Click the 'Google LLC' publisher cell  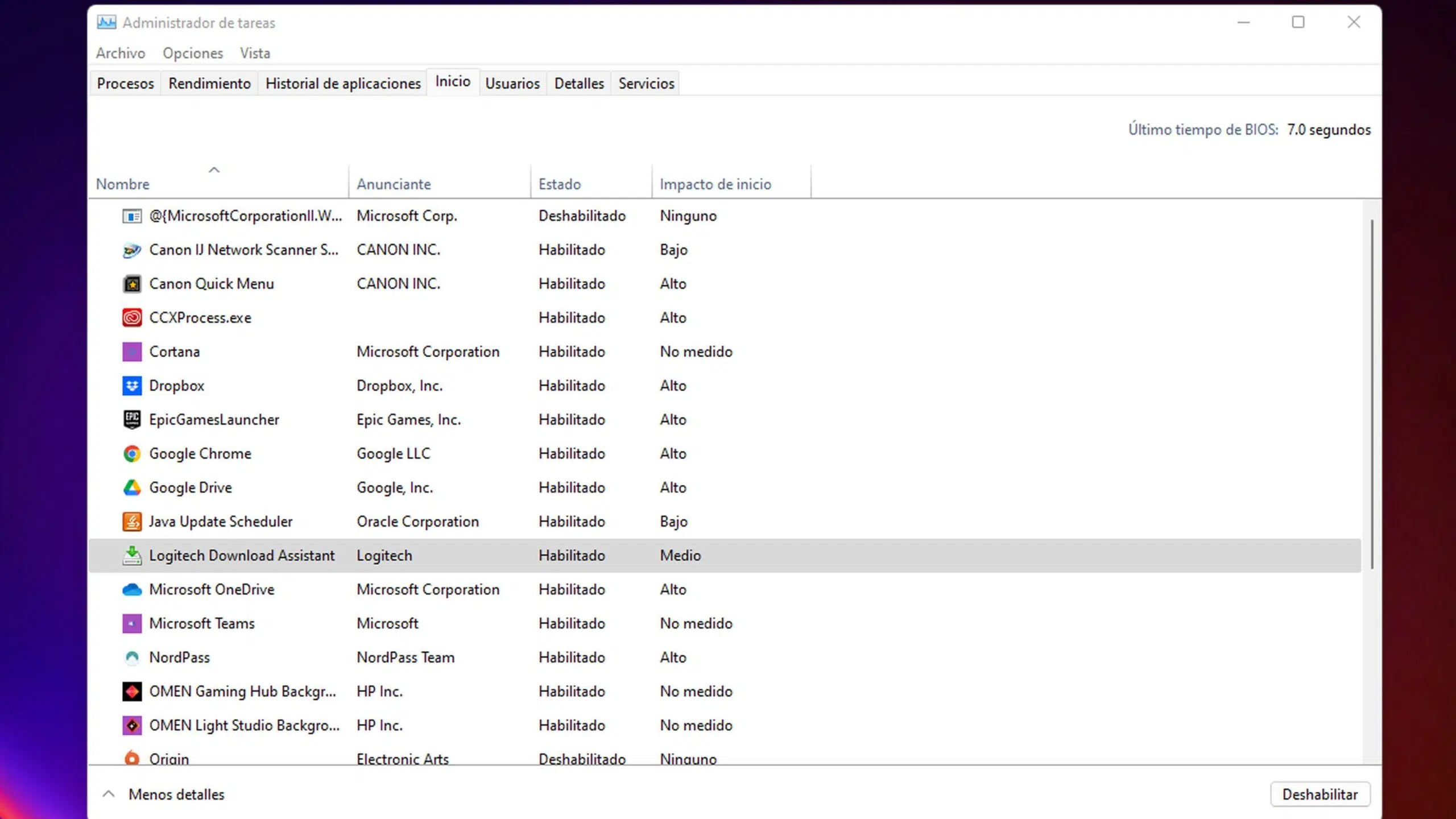pos(393,454)
